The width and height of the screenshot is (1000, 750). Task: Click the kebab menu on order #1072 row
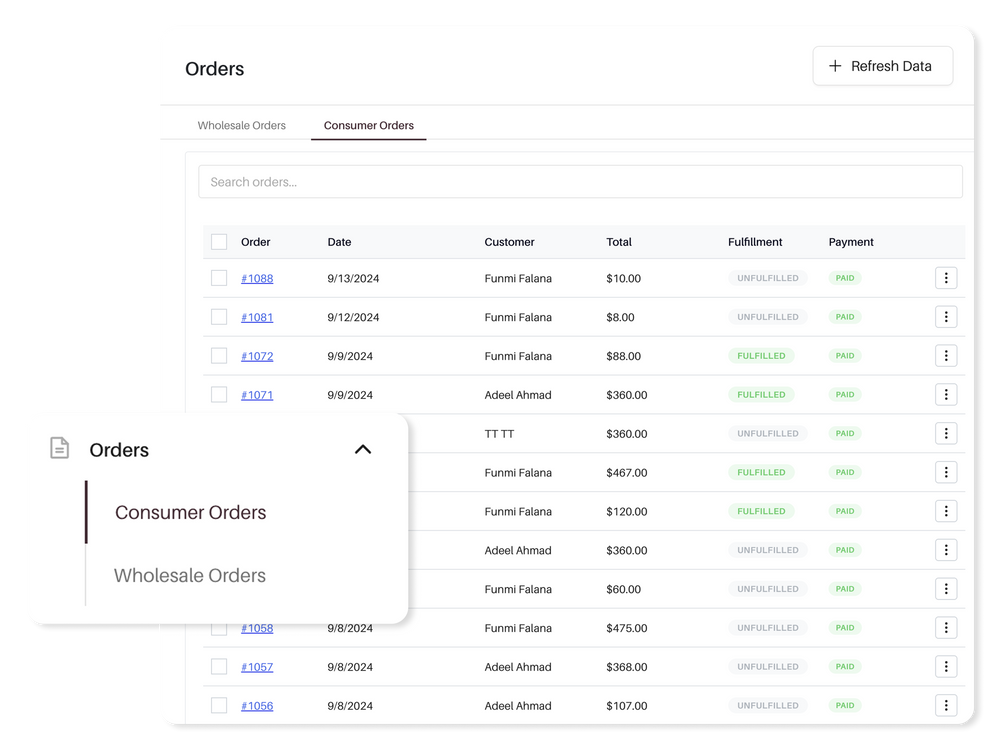945,356
